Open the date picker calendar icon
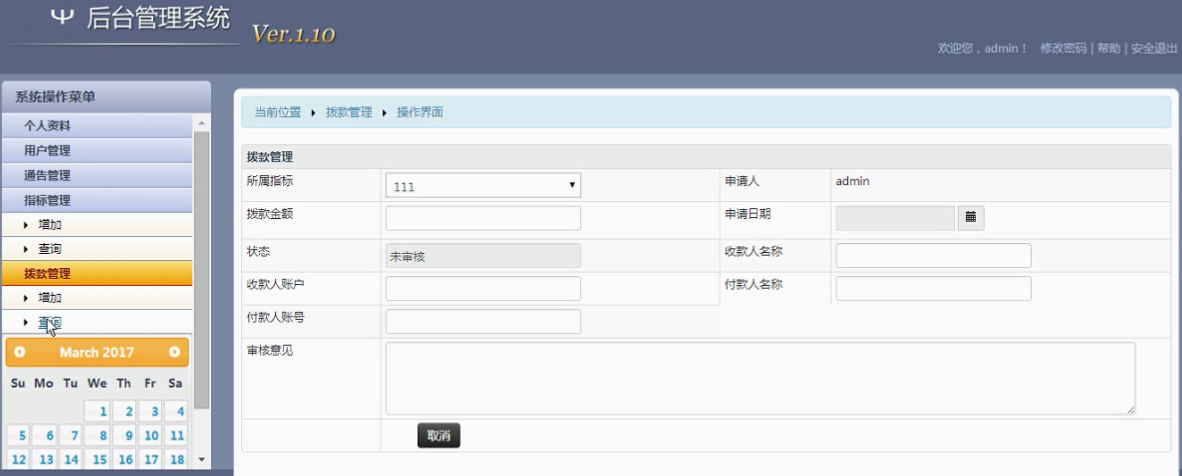 pos(971,218)
